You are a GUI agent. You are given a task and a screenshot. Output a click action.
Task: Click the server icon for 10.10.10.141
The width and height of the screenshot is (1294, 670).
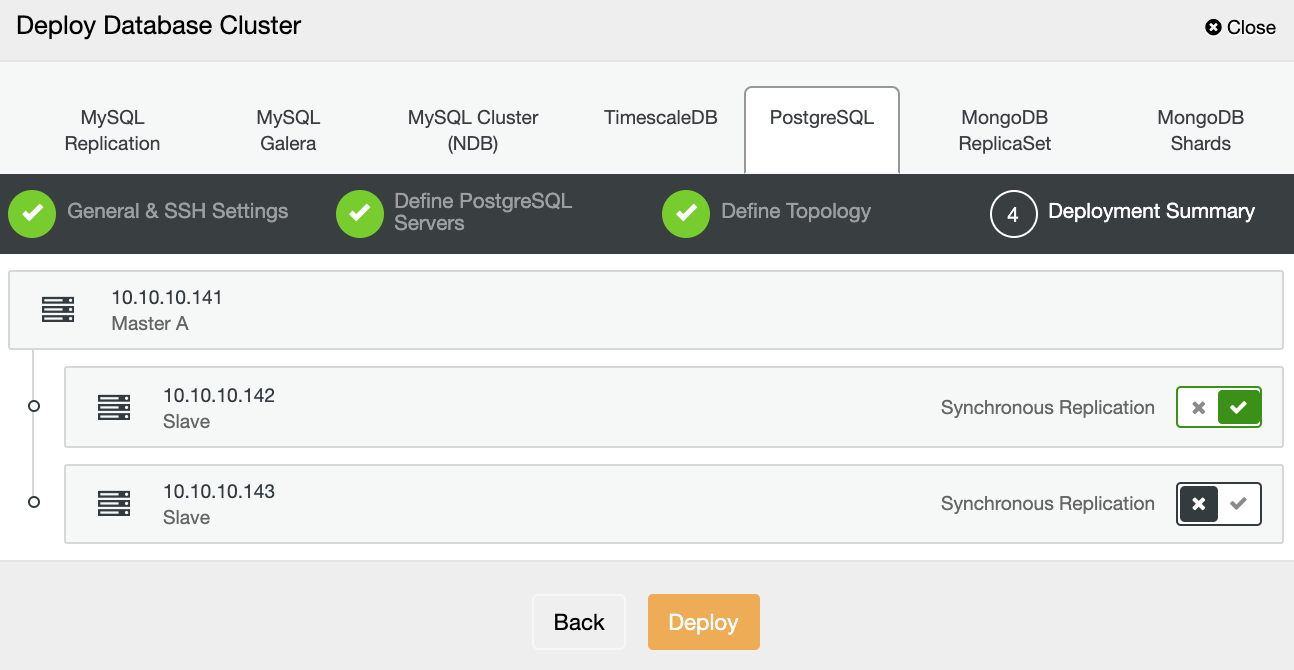click(x=58, y=310)
